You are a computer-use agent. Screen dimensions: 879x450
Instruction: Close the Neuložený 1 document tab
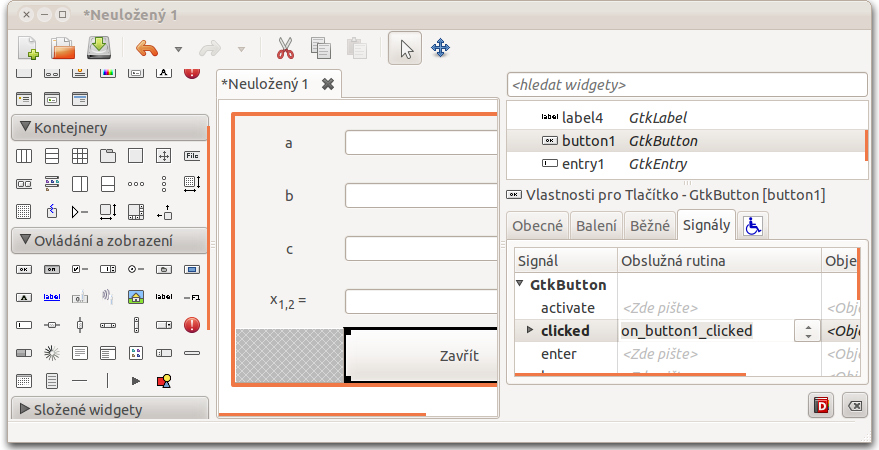(x=328, y=84)
